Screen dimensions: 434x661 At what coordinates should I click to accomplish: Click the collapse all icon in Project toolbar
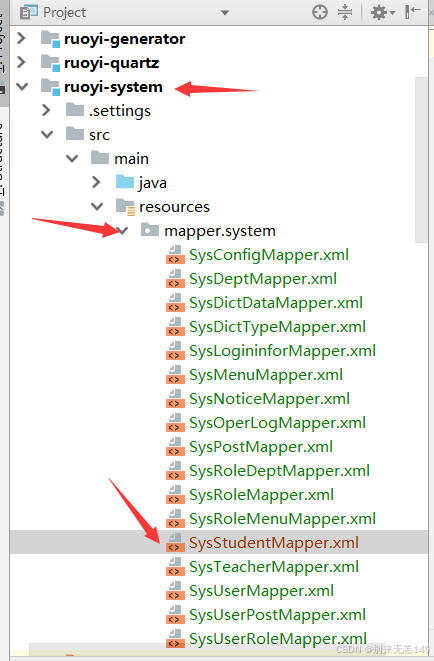[345, 12]
